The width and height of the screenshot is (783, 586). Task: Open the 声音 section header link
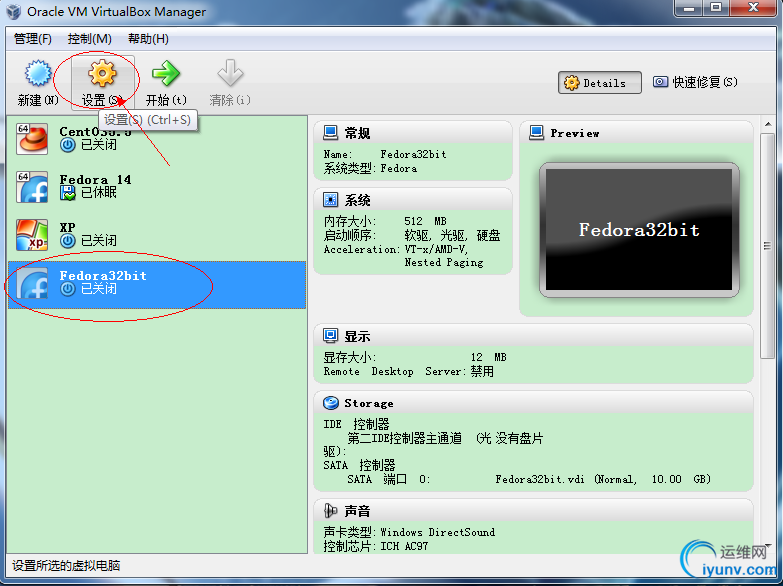point(357,511)
